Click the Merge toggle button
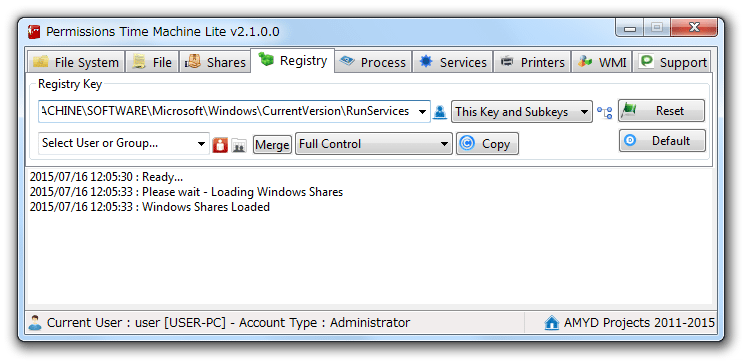Screen dimensions: 746x364 [x=272, y=145]
